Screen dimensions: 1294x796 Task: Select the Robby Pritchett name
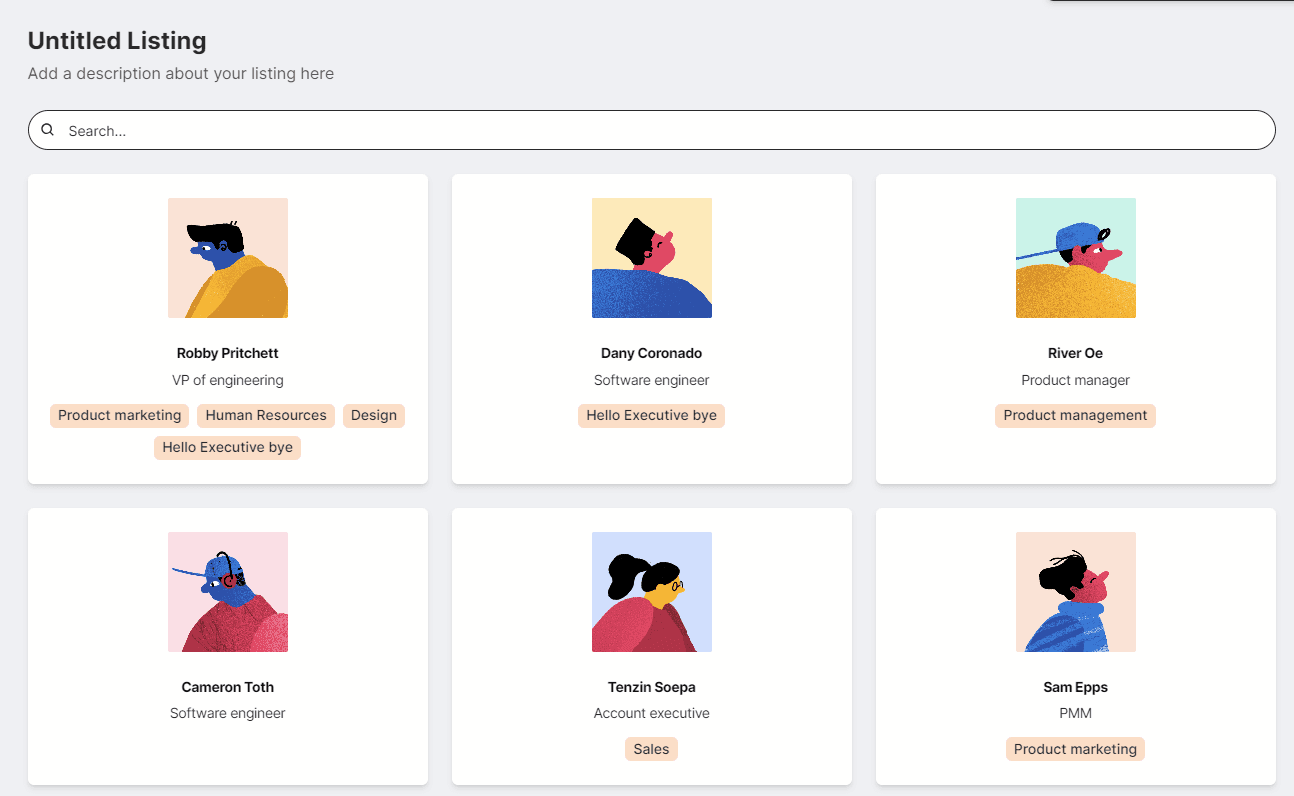point(228,353)
